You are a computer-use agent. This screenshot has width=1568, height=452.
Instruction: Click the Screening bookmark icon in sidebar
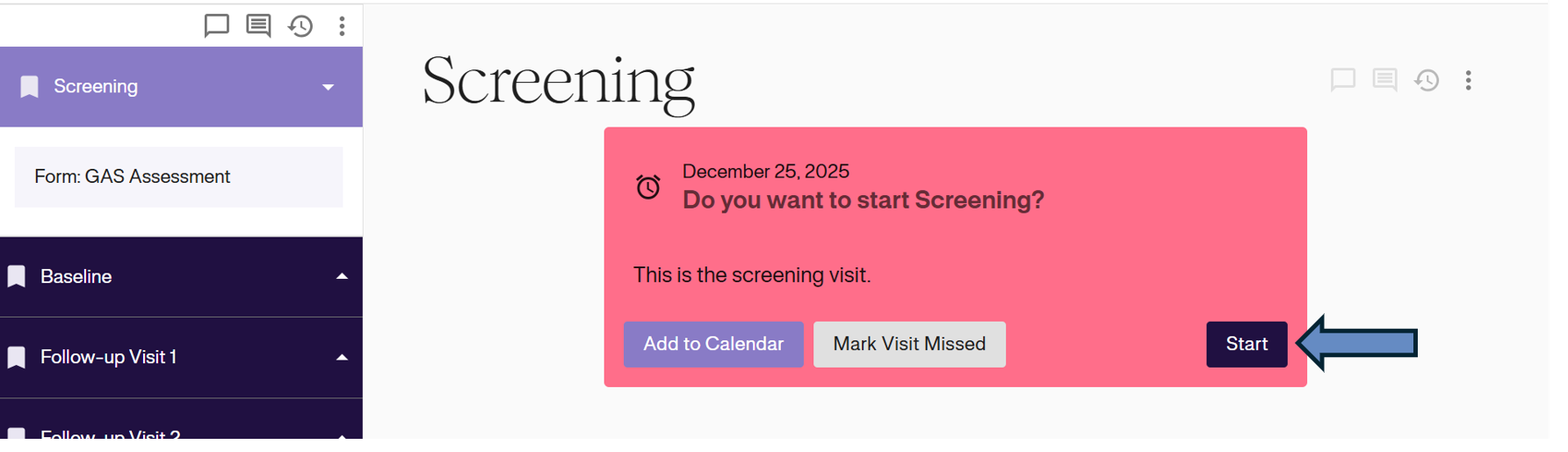[30, 86]
